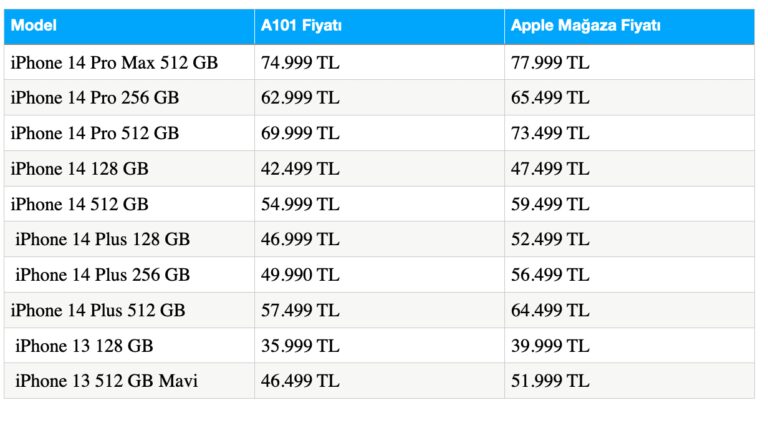768x428 pixels.
Task: Select the iPhone 14 Plus 128 GB cell
Action: pos(102,240)
